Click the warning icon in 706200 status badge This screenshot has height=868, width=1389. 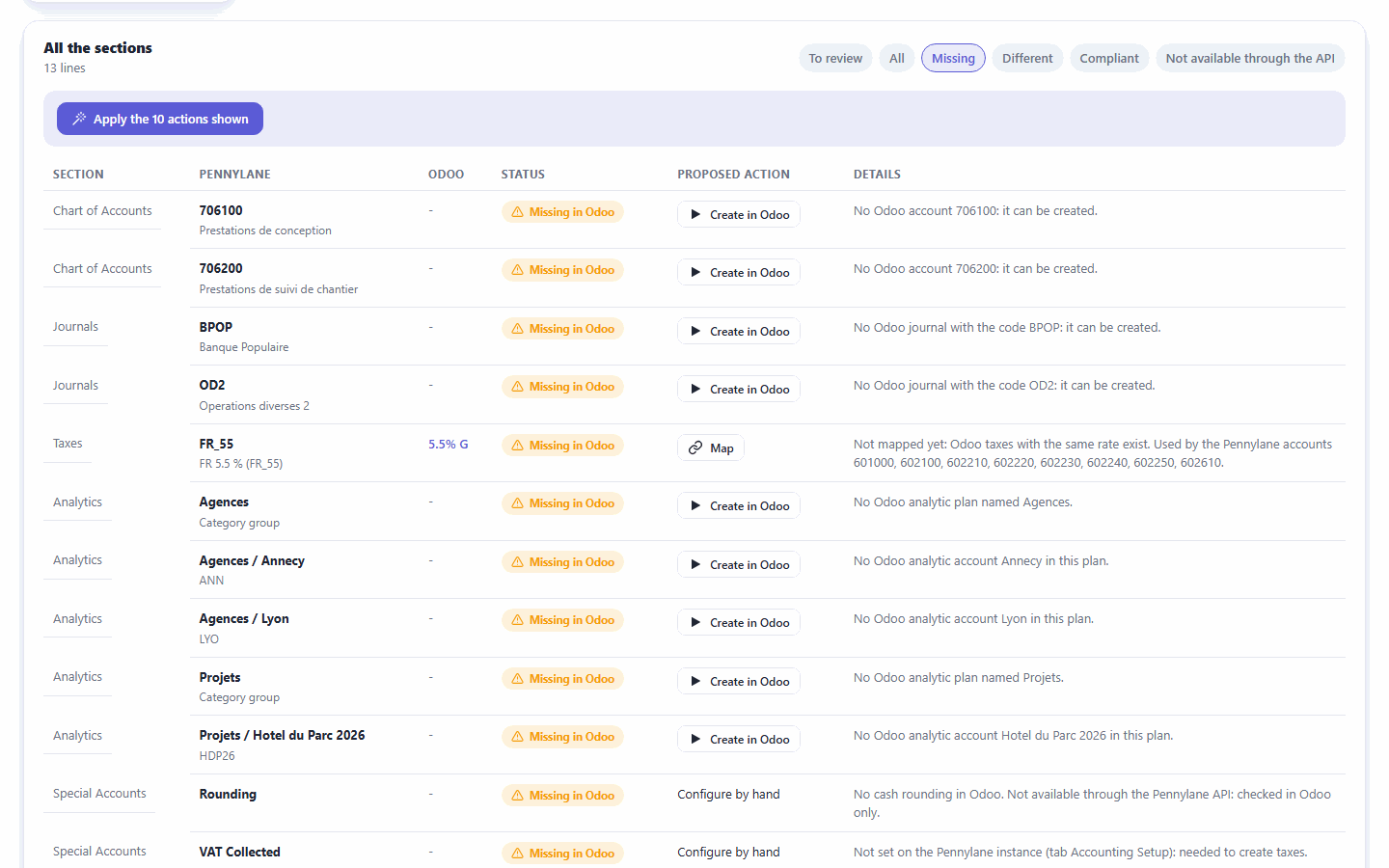click(518, 270)
